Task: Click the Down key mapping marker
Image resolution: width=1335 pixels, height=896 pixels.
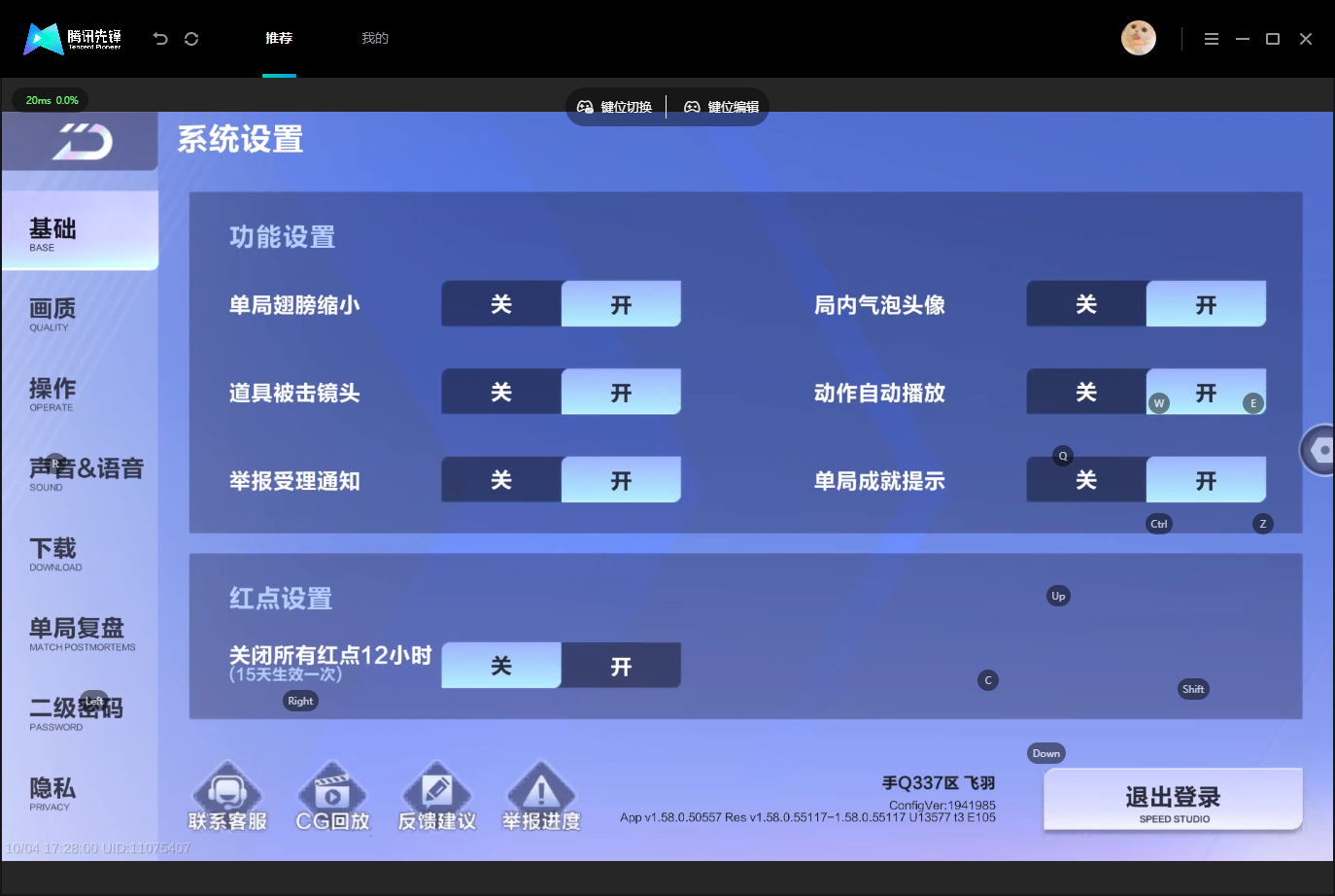Action: (1046, 753)
